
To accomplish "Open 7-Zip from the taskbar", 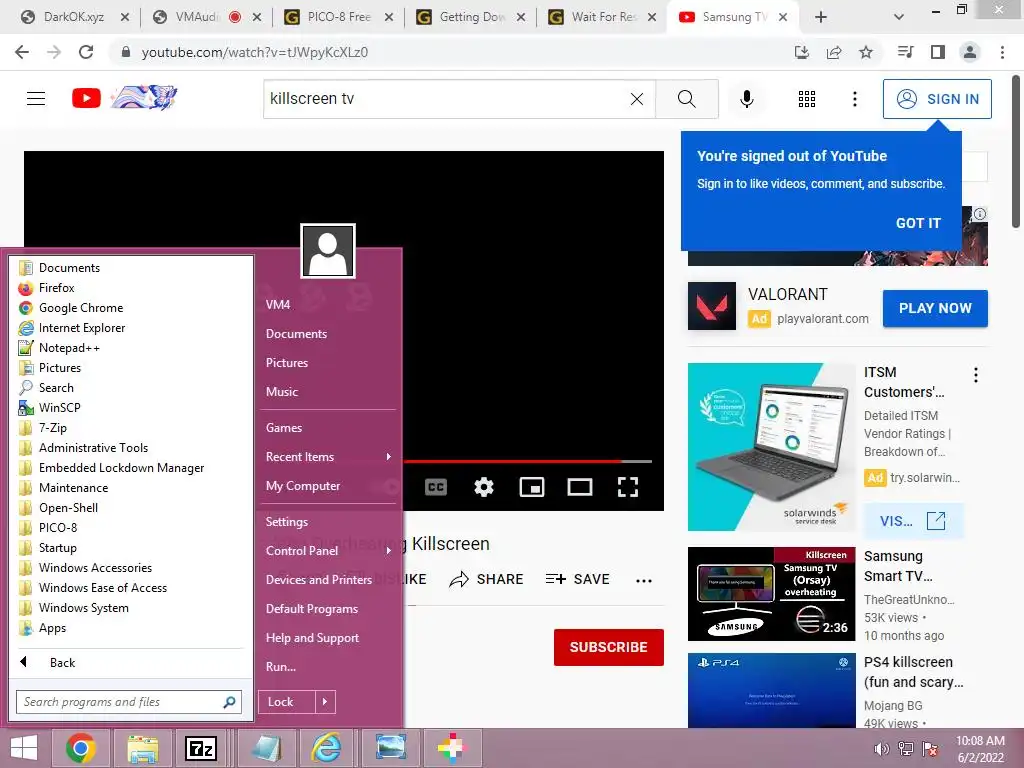I will tap(201, 748).
